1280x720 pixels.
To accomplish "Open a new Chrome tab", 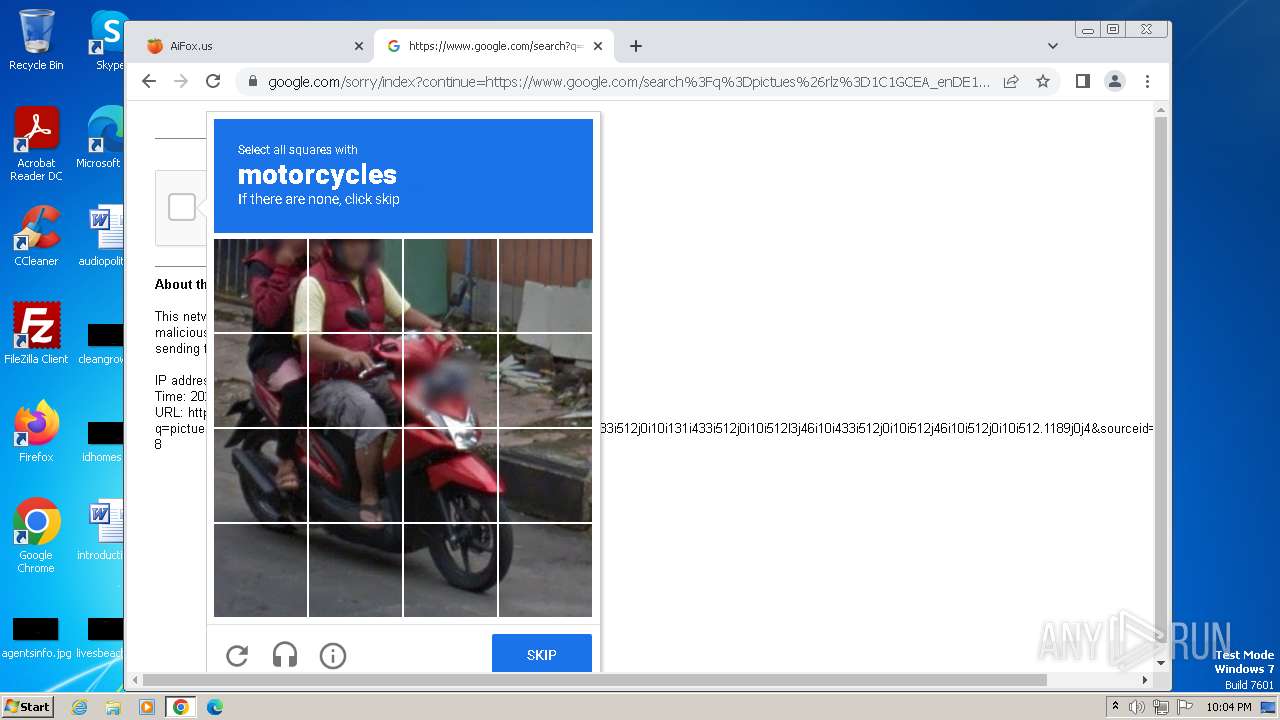I will click(636, 46).
